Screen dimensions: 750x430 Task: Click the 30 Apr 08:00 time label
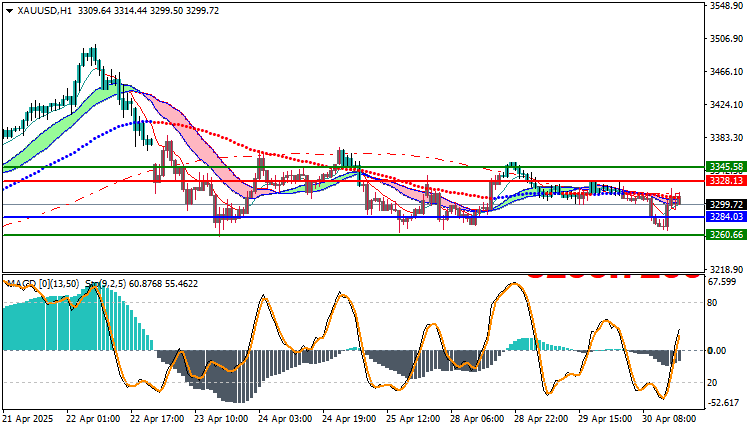click(x=670, y=419)
